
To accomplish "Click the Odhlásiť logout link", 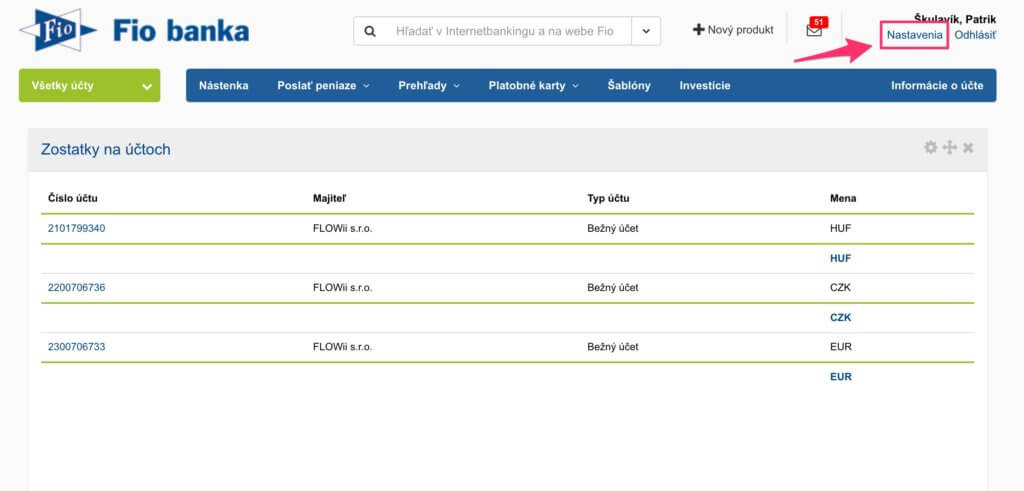I will [975, 35].
